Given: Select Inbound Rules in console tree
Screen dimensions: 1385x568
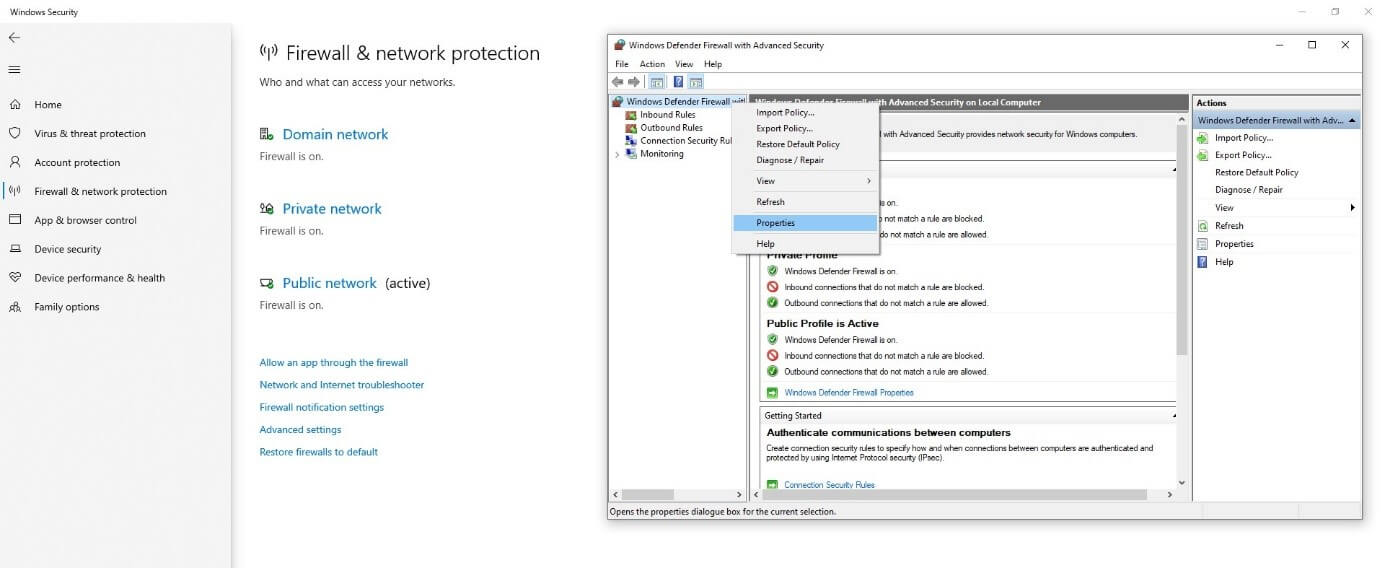Looking at the screenshot, I should pos(667,115).
